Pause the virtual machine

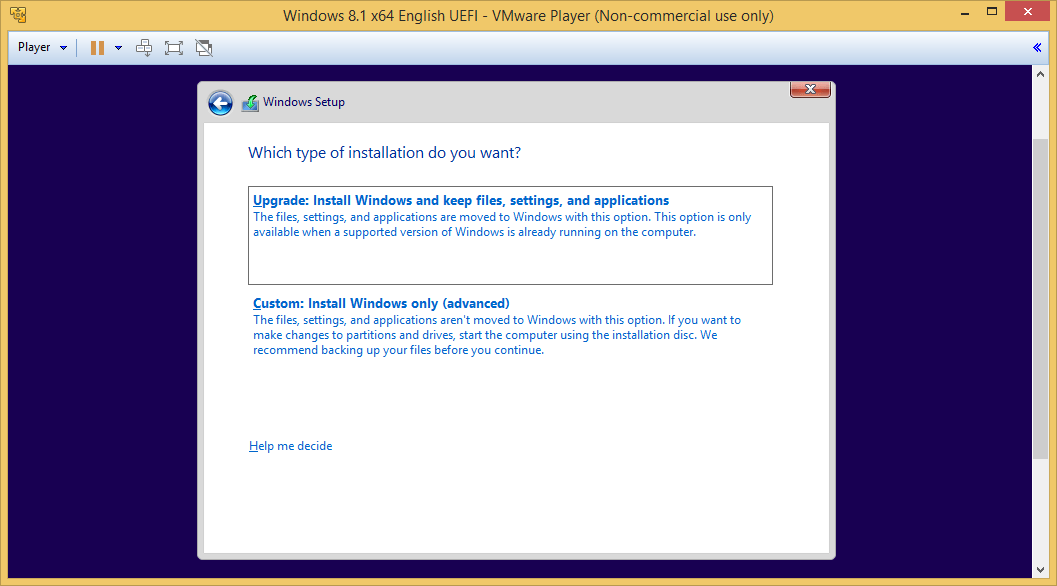(x=98, y=48)
